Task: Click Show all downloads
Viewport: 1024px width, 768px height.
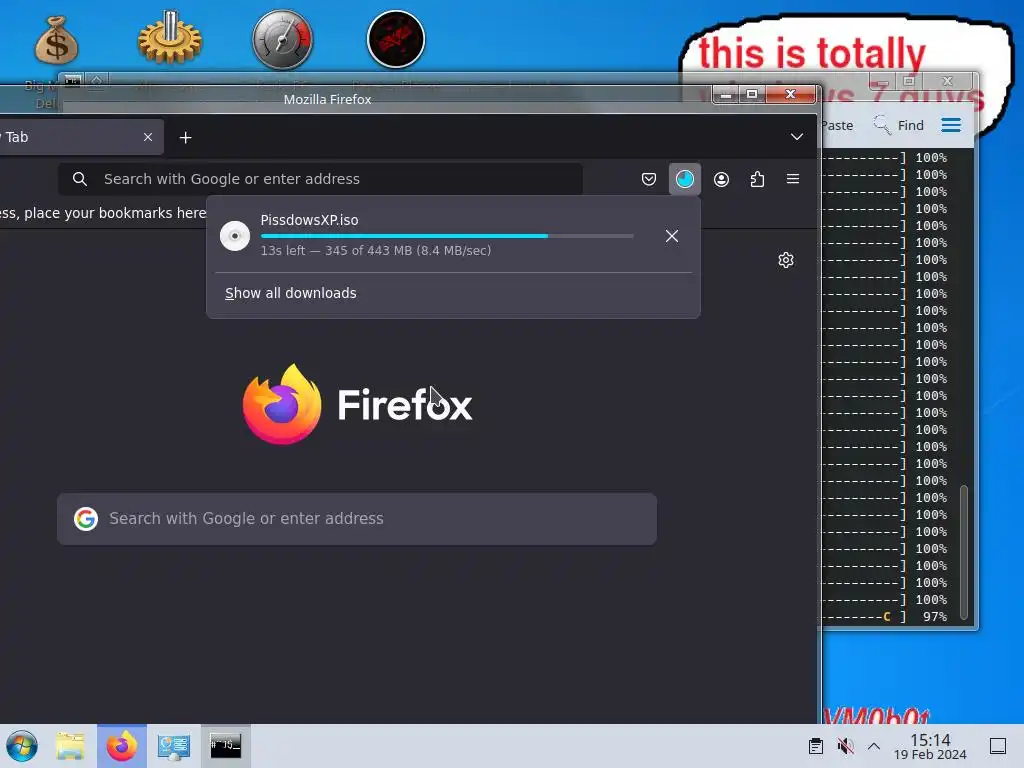Action: tap(291, 293)
